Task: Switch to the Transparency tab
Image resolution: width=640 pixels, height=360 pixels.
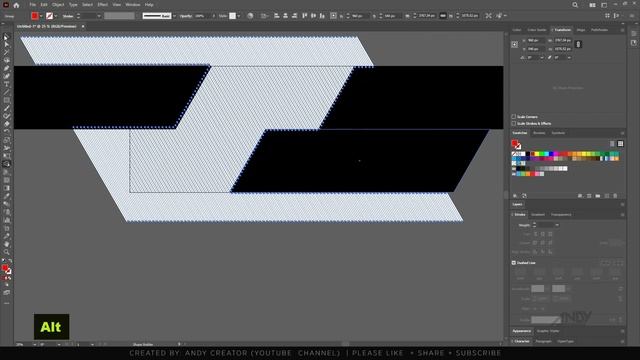Action: click(x=561, y=215)
